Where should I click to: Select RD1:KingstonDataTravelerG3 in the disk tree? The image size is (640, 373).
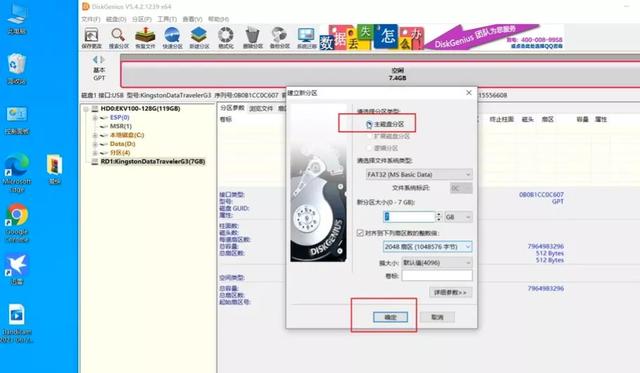click(x=153, y=162)
